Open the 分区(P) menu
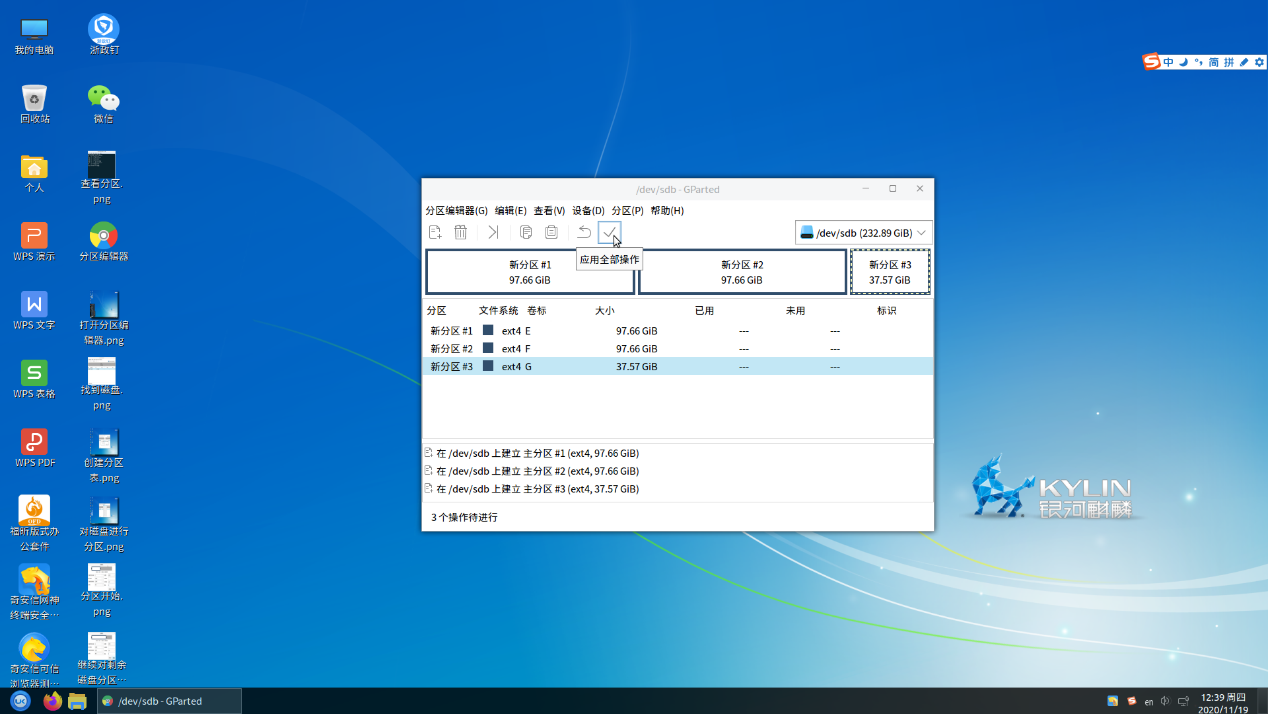 pos(627,211)
